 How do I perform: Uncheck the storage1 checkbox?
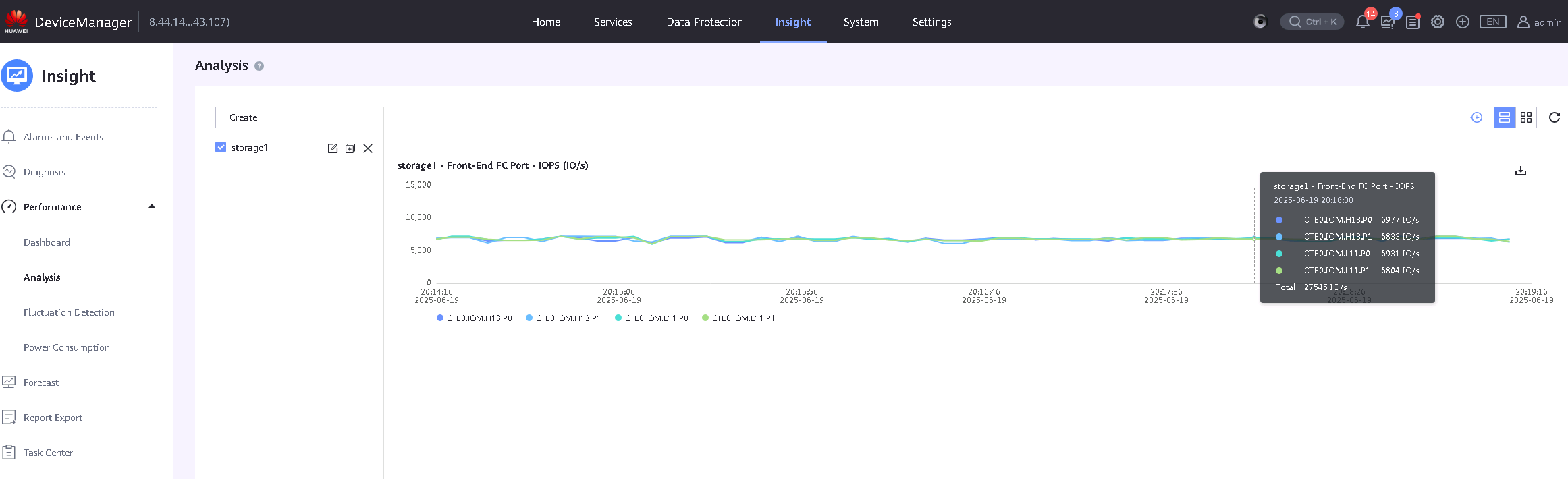tap(221, 147)
